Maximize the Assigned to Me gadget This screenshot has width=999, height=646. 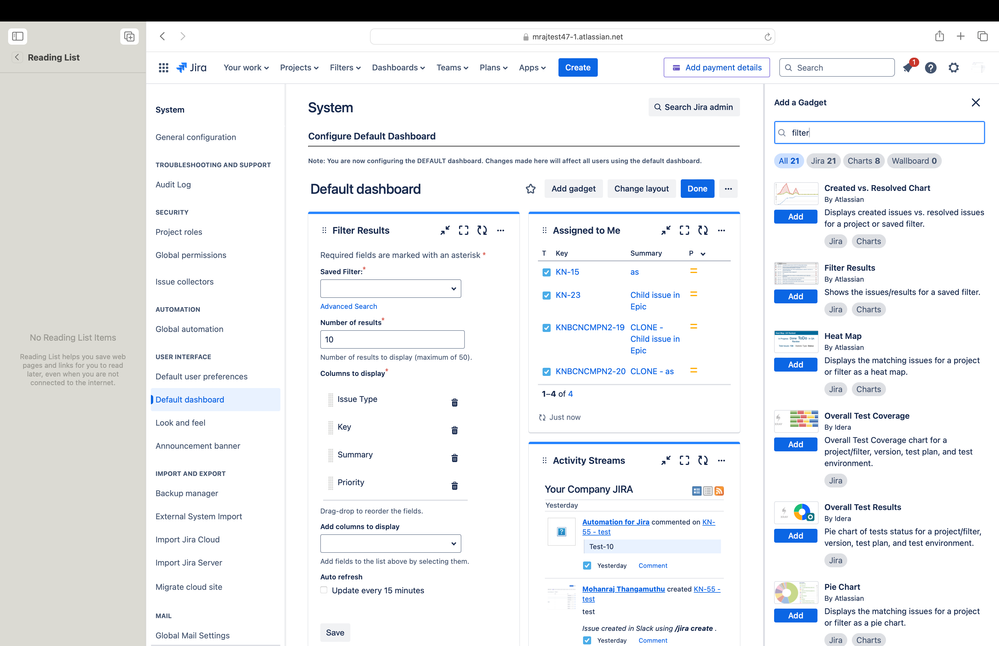(x=684, y=231)
